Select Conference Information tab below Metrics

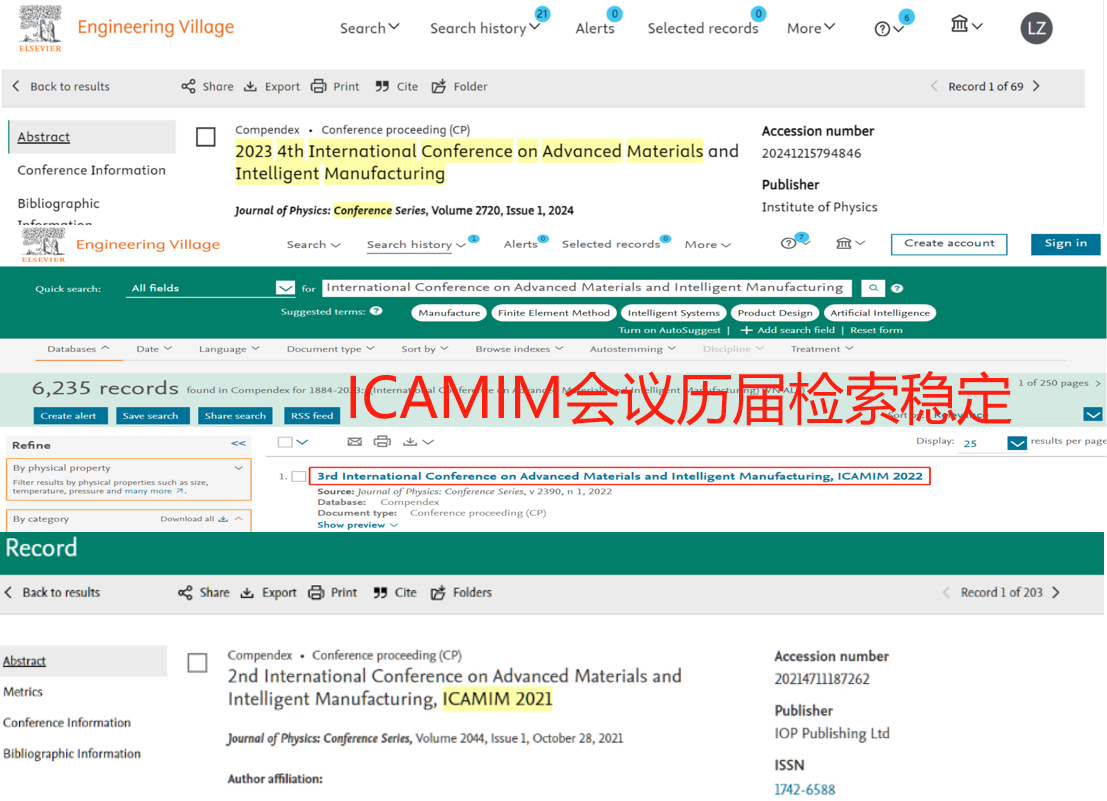[x=67, y=723]
